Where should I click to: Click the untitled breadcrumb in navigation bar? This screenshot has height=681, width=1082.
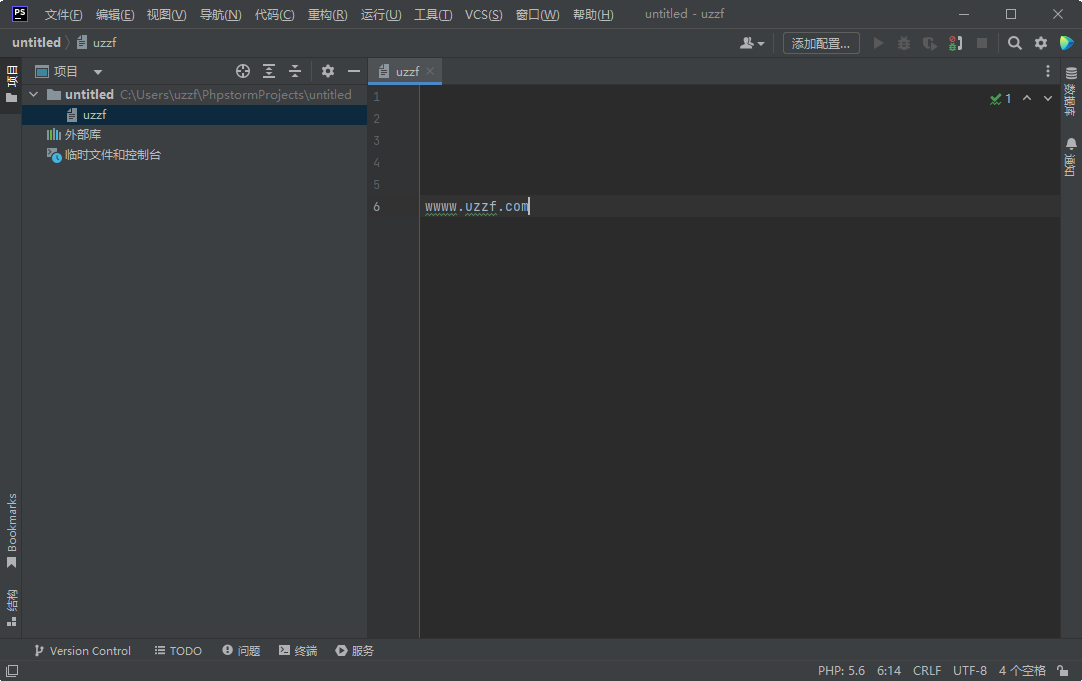point(37,43)
